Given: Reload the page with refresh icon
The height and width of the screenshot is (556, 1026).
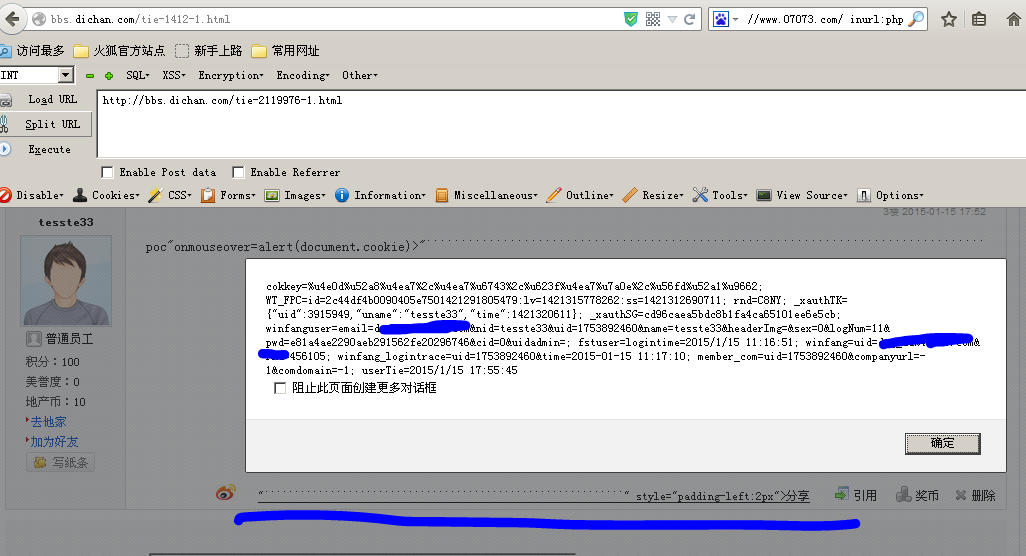Looking at the screenshot, I should [x=689, y=19].
